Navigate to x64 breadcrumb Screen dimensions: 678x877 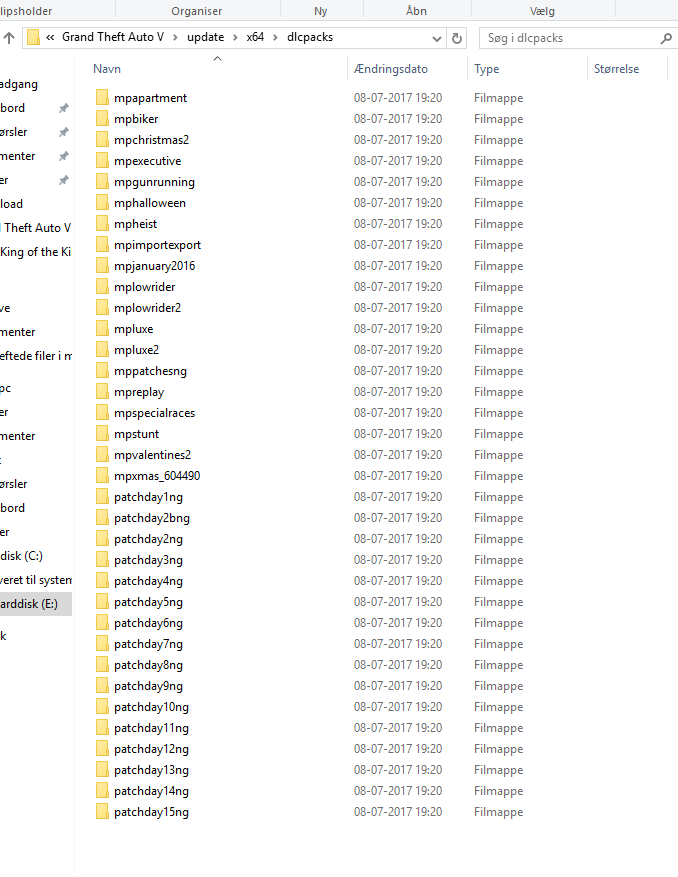(255, 37)
